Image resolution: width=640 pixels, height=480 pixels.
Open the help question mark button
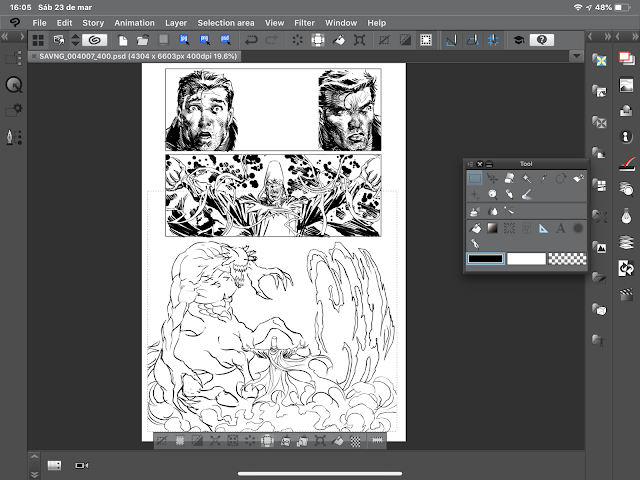pos(542,40)
